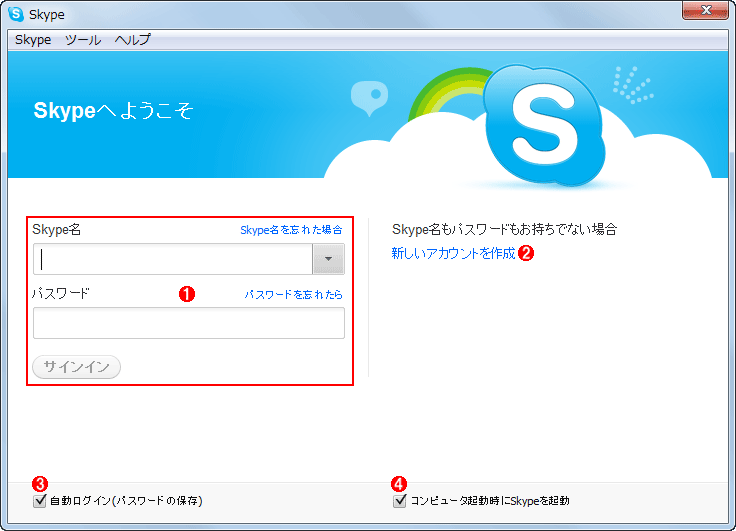
Task: Open the Skype名を忘れた場合 link
Action: [x=291, y=230]
